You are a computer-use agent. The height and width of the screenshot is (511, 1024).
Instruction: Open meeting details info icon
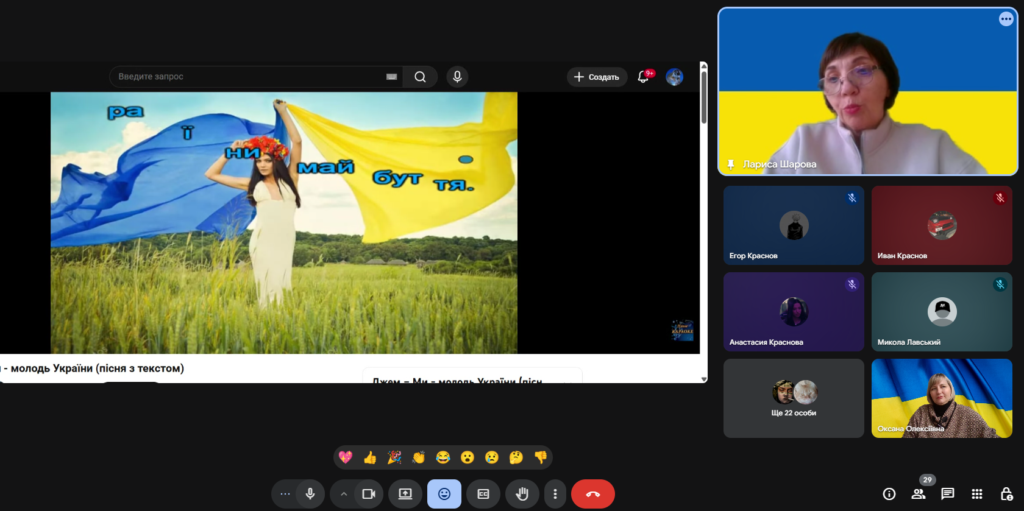pos(889,494)
